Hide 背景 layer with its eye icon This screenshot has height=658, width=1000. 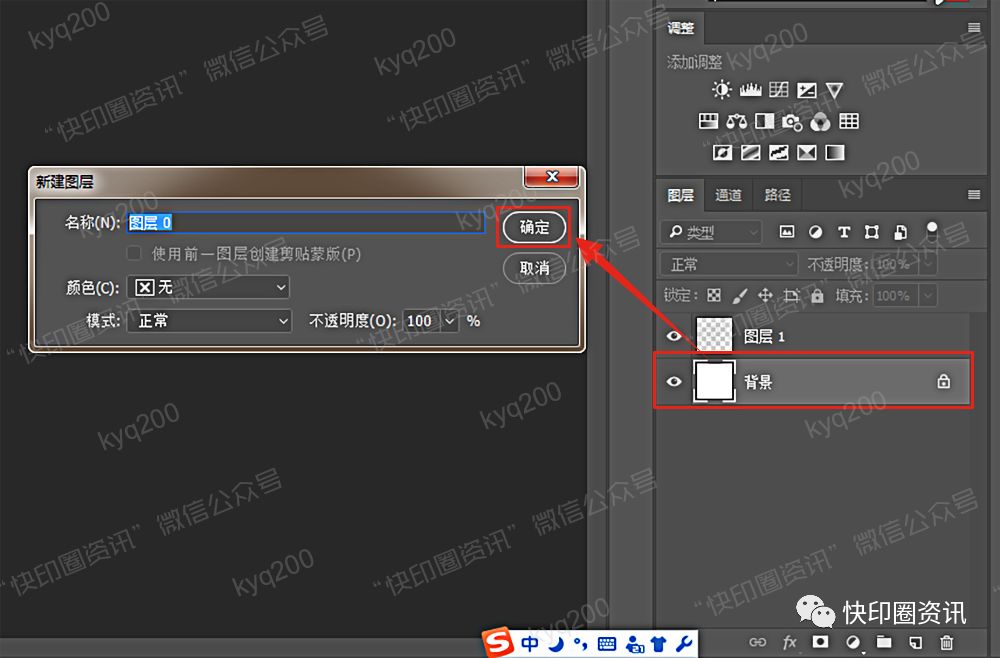(x=674, y=381)
